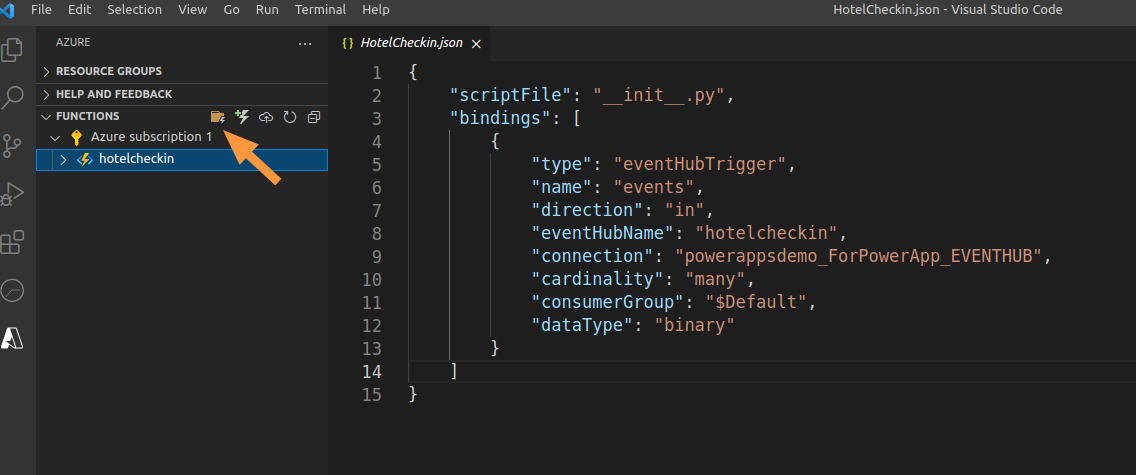This screenshot has width=1136, height=475.
Task: Click the "binary" dataType value
Action: click(695, 326)
